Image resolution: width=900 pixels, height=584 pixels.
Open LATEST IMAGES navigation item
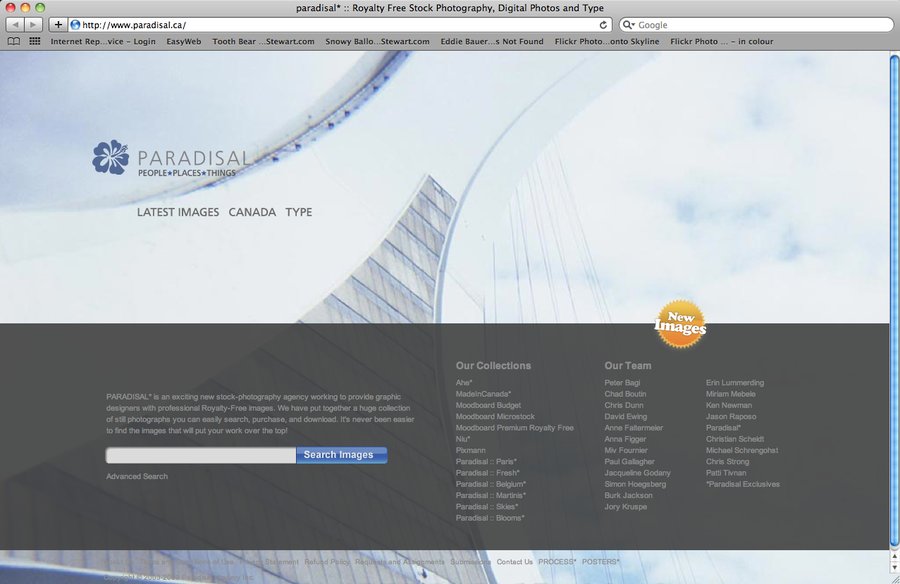[x=178, y=212]
